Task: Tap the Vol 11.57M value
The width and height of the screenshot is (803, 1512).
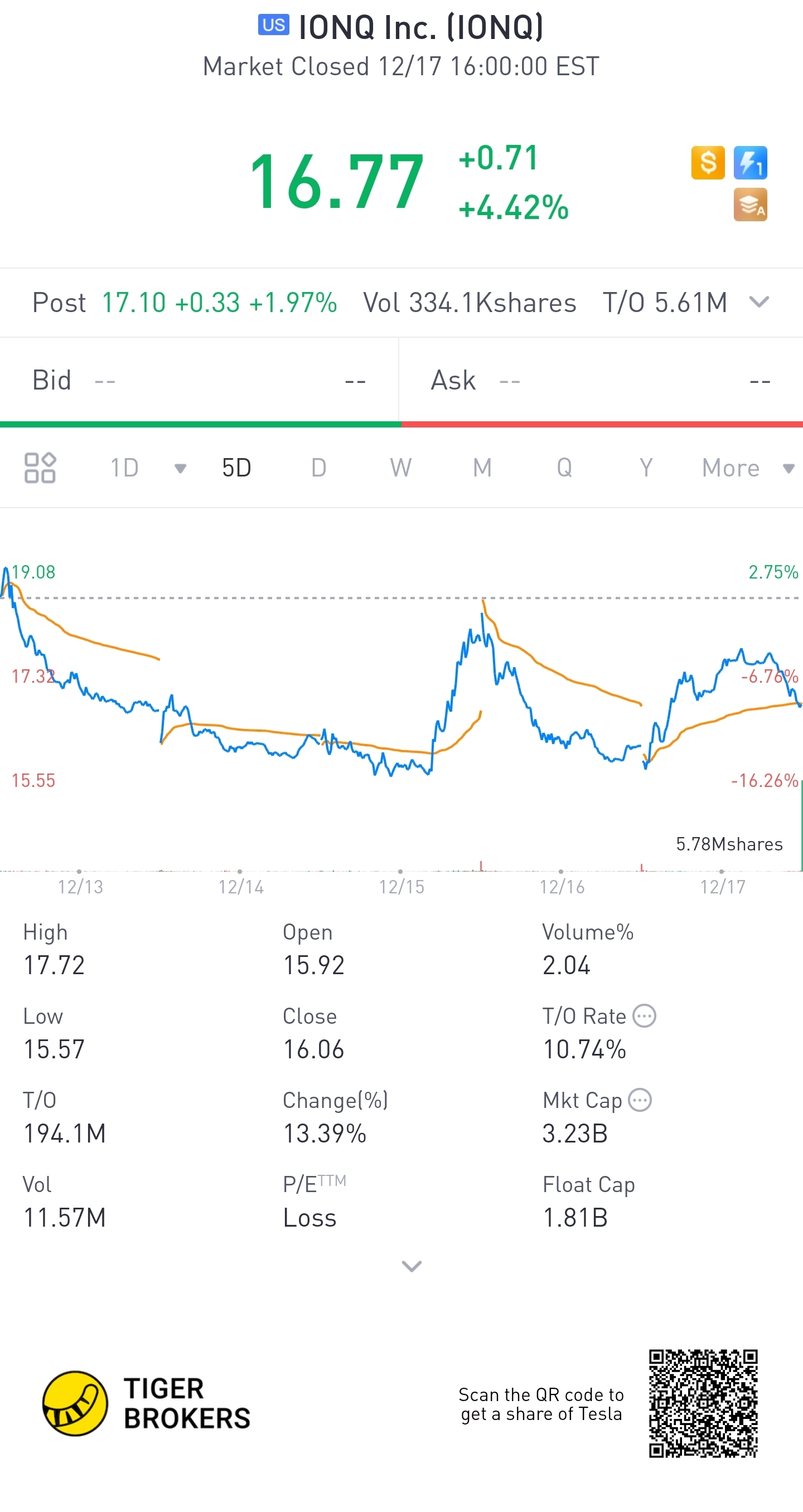Action: pos(65,1217)
